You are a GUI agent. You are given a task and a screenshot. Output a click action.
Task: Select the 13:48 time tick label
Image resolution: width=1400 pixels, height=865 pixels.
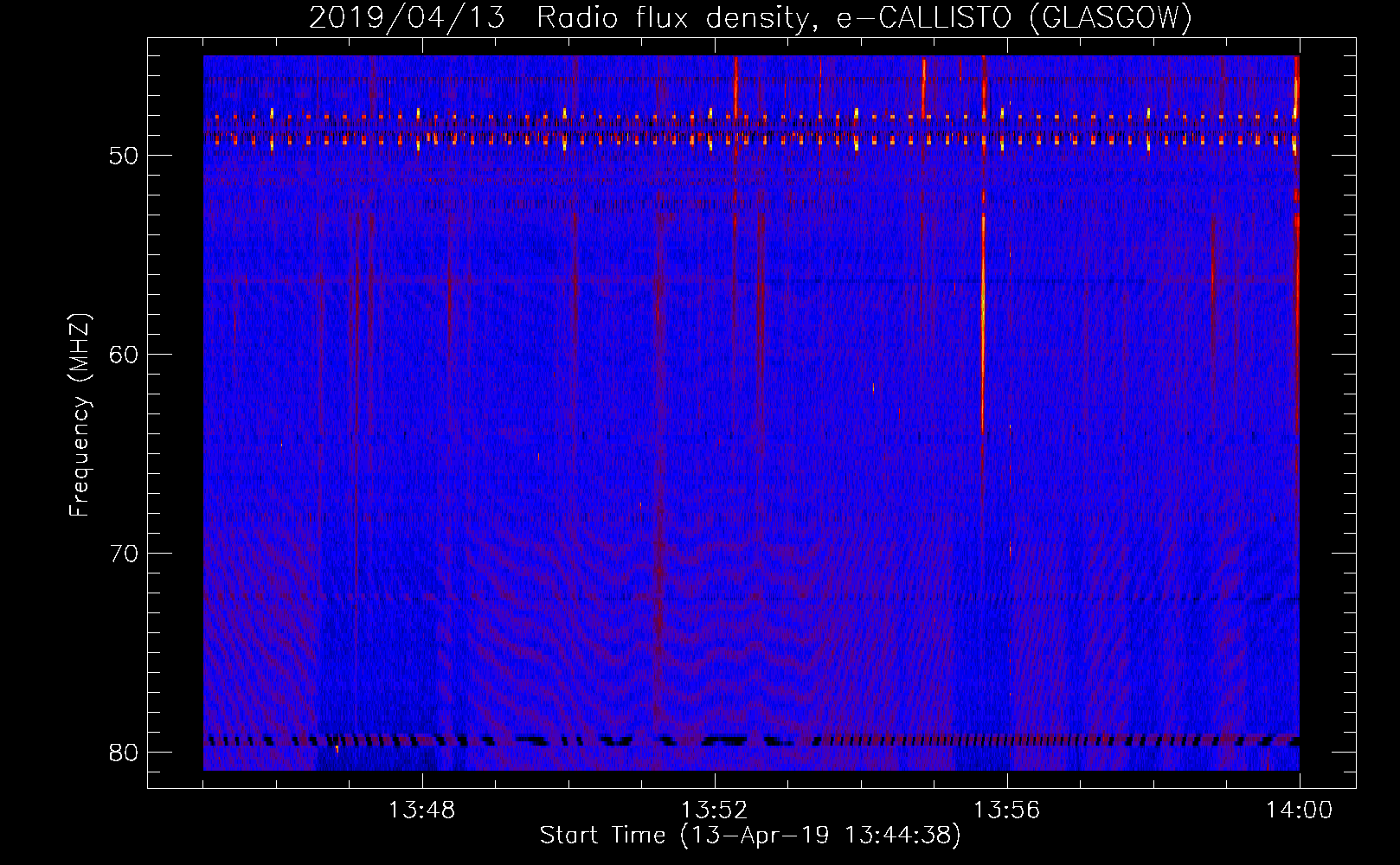click(x=422, y=811)
